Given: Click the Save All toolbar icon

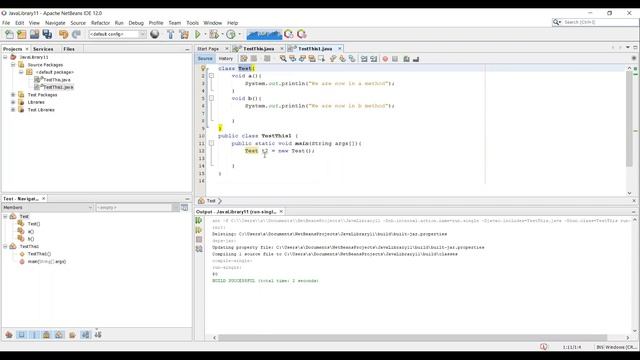Looking at the screenshot, I should (x=47, y=35).
